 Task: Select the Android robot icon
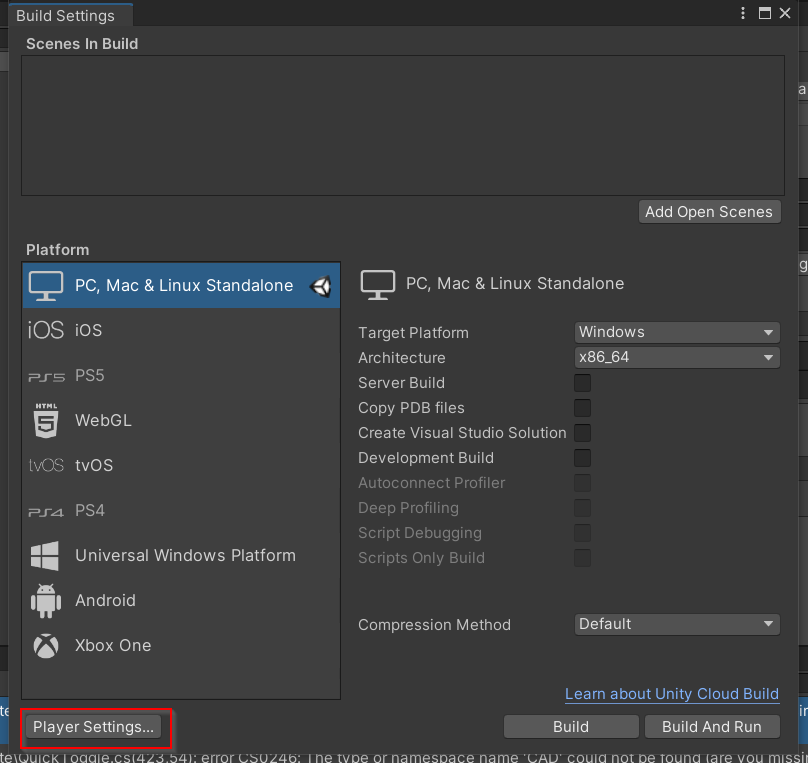pyautogui.click(x=46, y=601)
